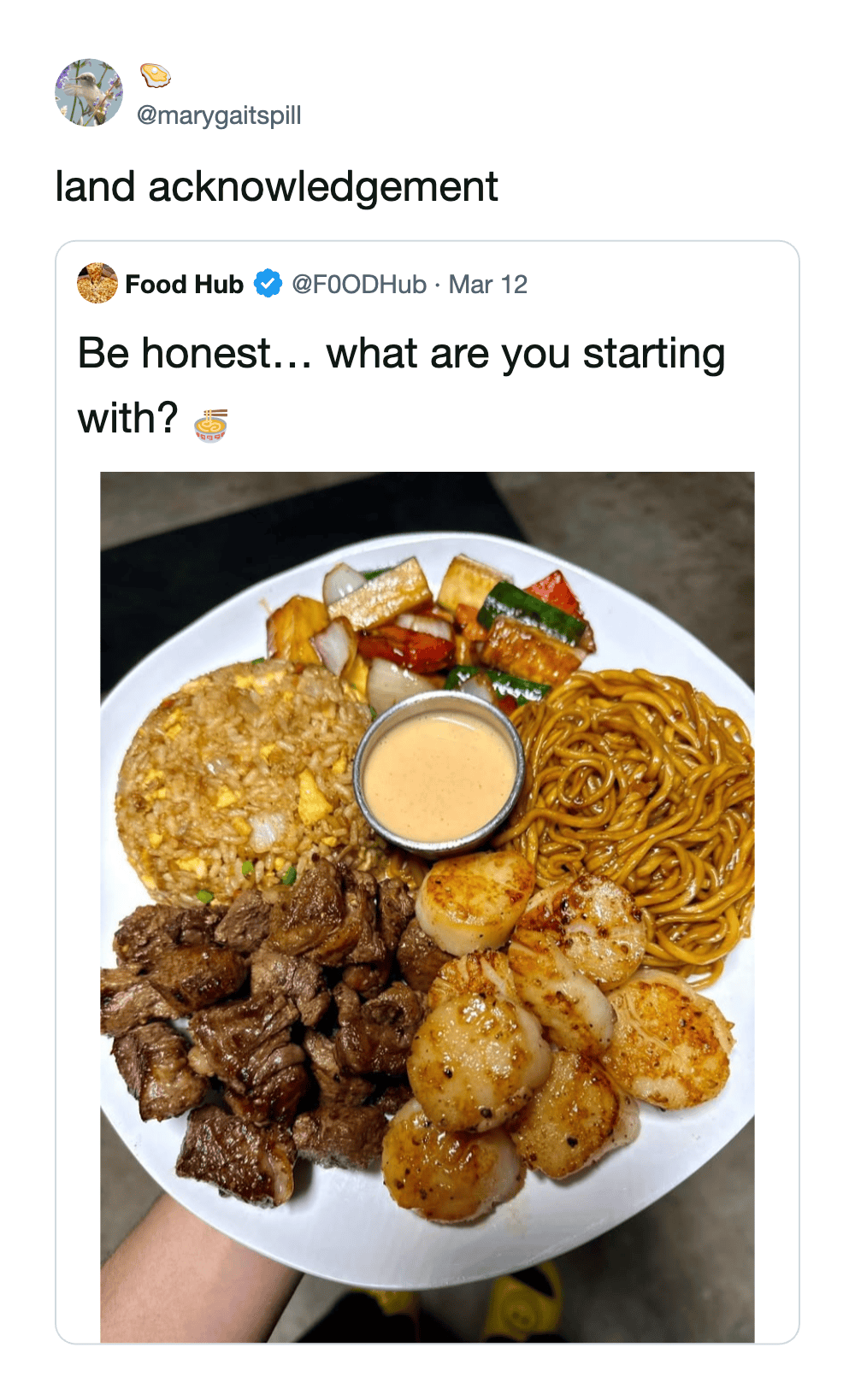Click the blue verified checkmark badge

coord(268,284)
